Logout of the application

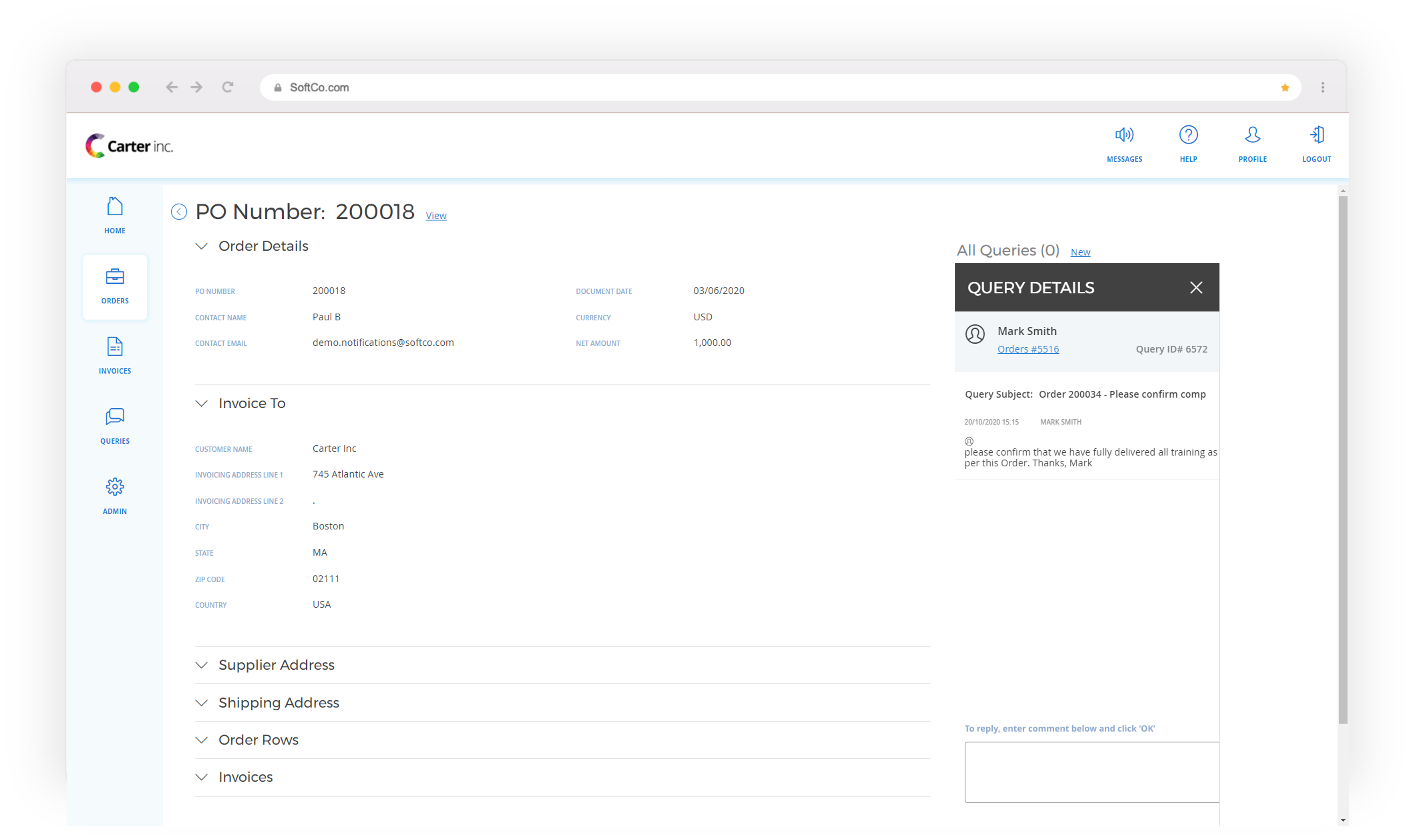[1317, 143]
